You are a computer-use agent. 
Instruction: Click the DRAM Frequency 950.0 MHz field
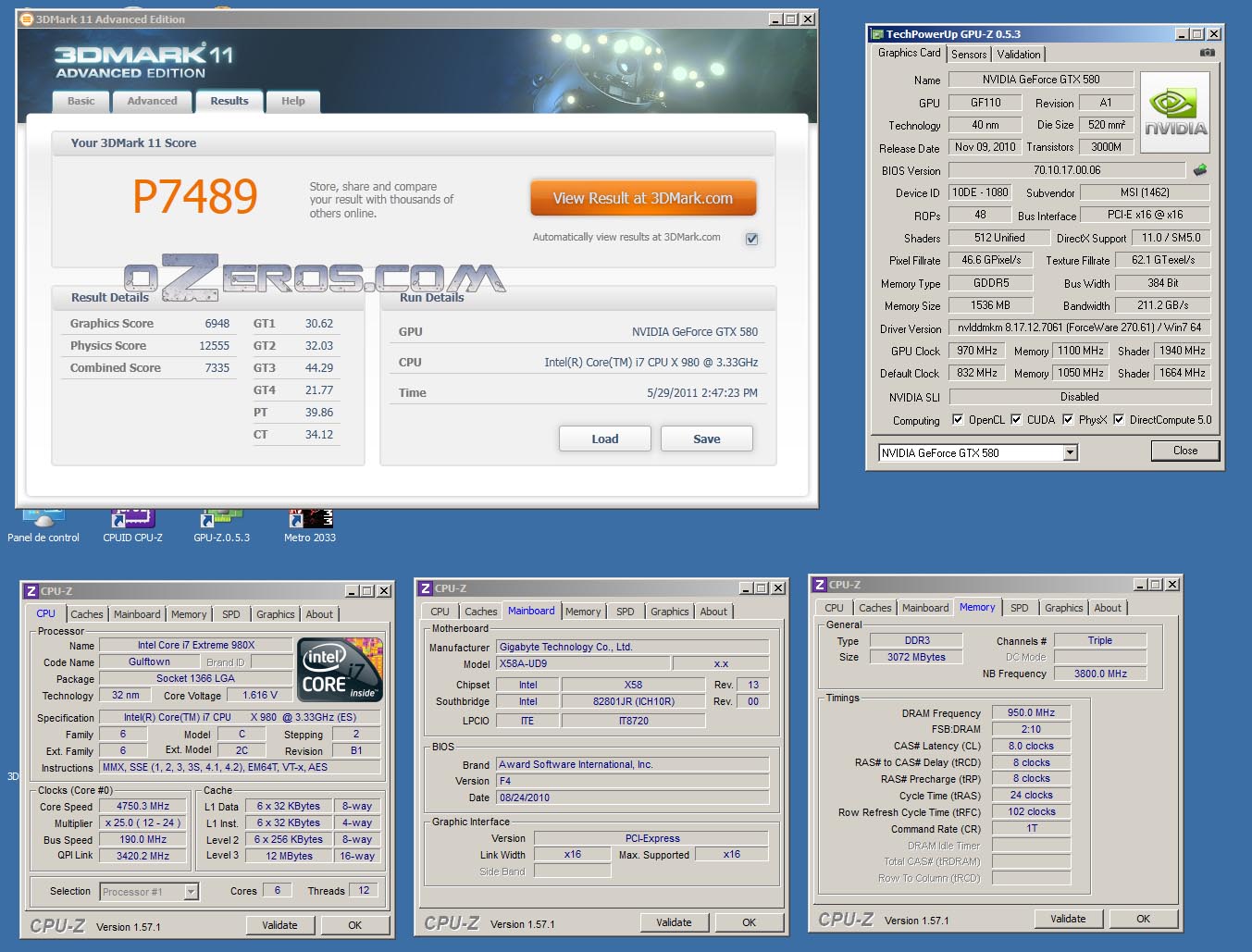tap(1031, 712)
